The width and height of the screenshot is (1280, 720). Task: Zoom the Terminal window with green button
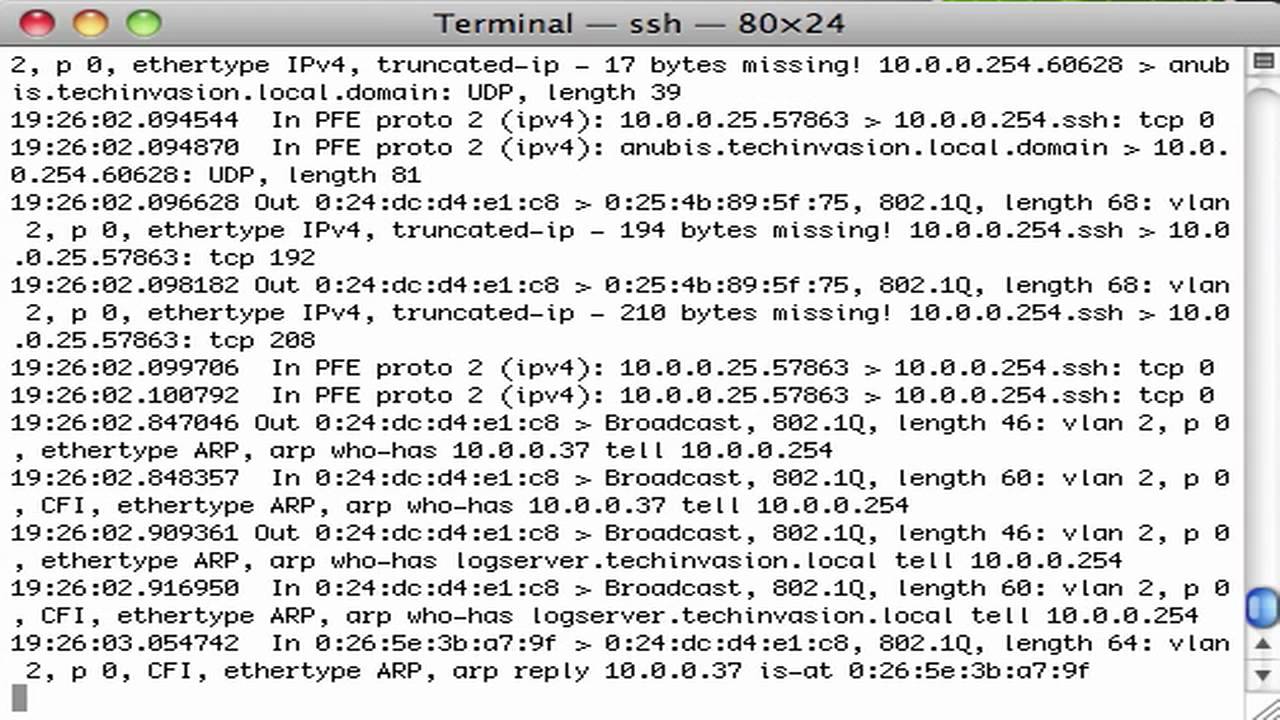click(x=144, y=22)
